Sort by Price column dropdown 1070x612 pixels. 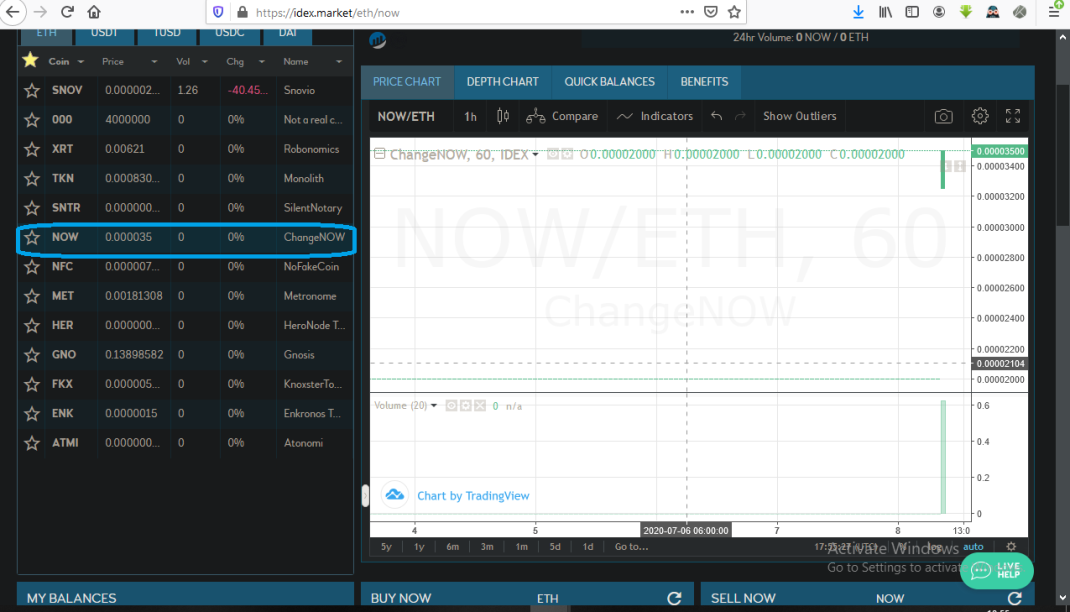[x=154, y=61]
